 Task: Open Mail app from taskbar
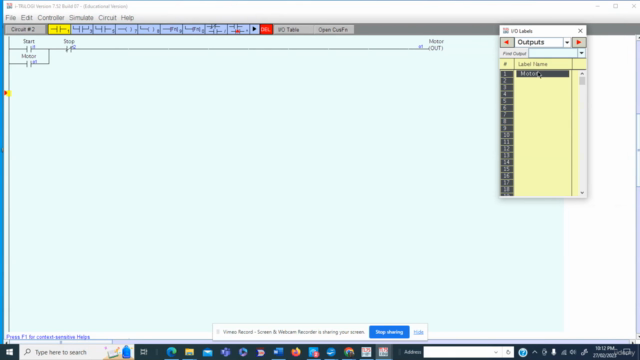[207, 352]
